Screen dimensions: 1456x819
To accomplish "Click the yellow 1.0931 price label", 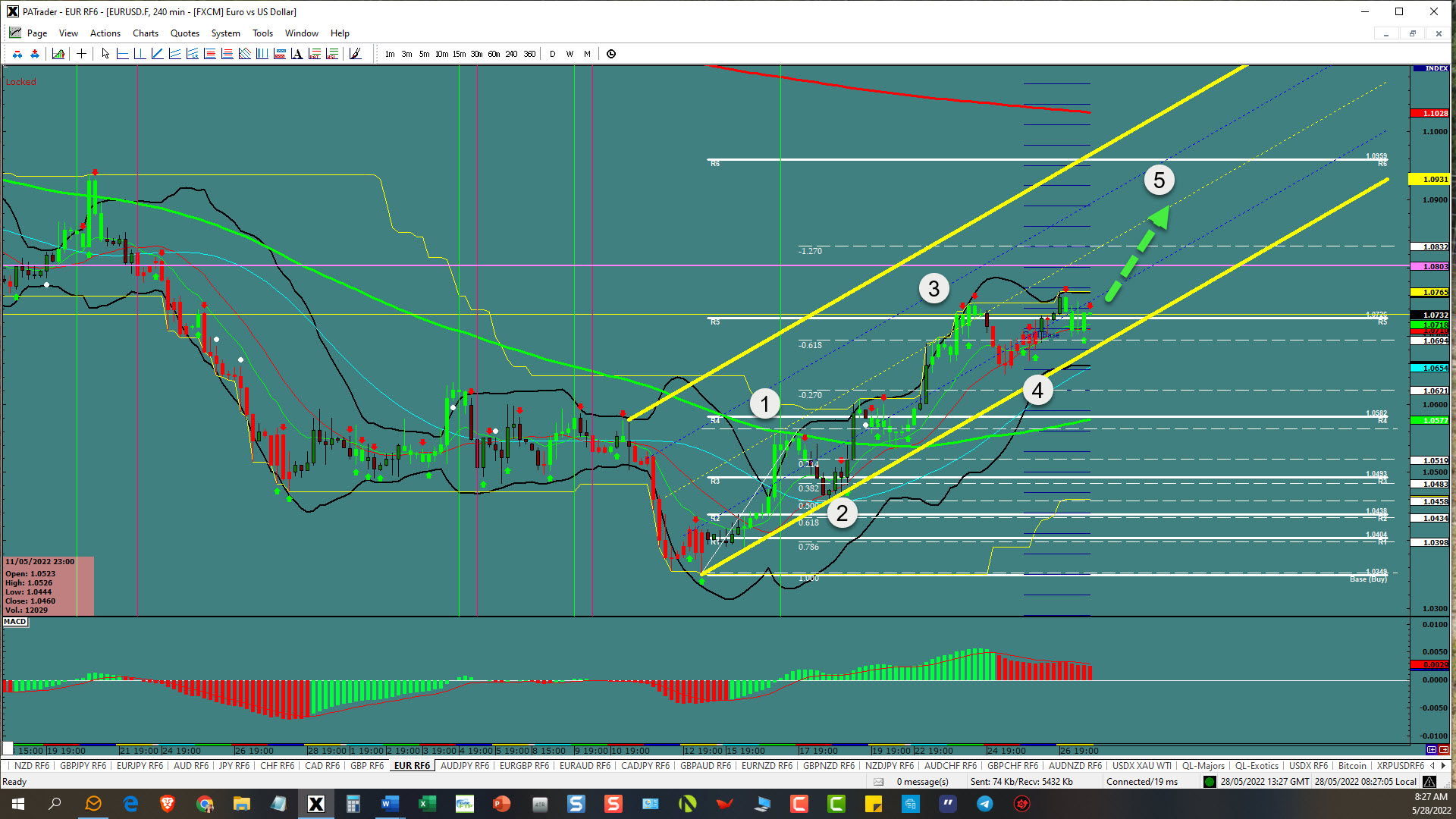I will 1430,180.
